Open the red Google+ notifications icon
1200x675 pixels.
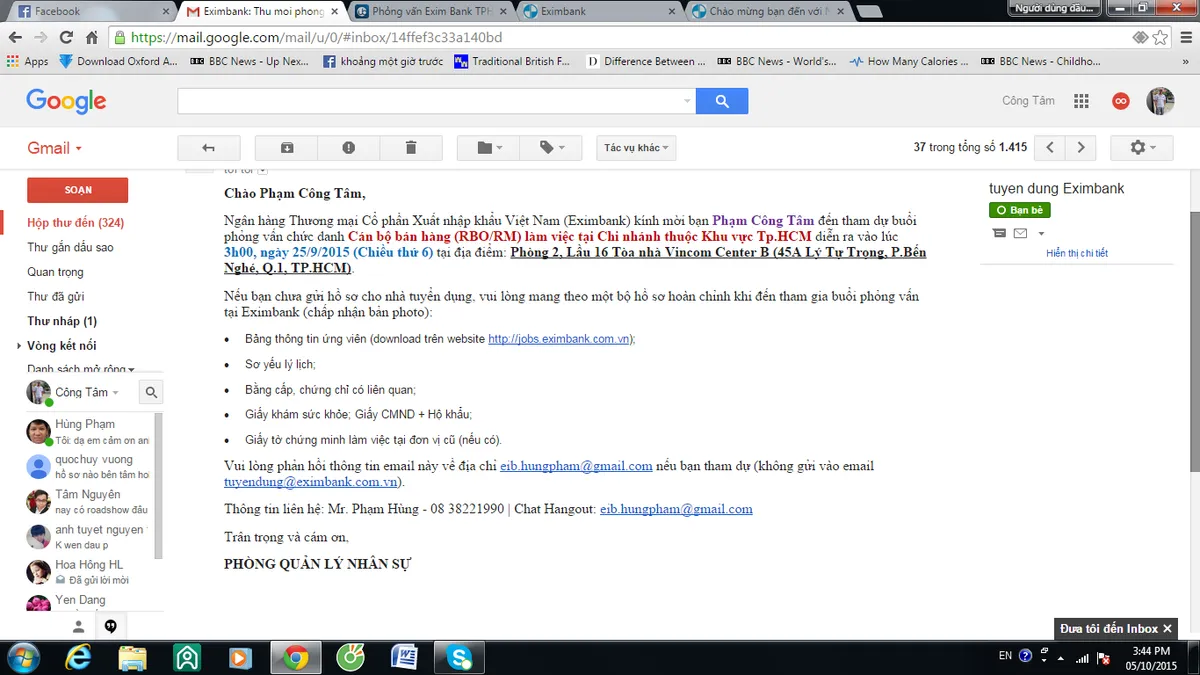(1121, 101)
